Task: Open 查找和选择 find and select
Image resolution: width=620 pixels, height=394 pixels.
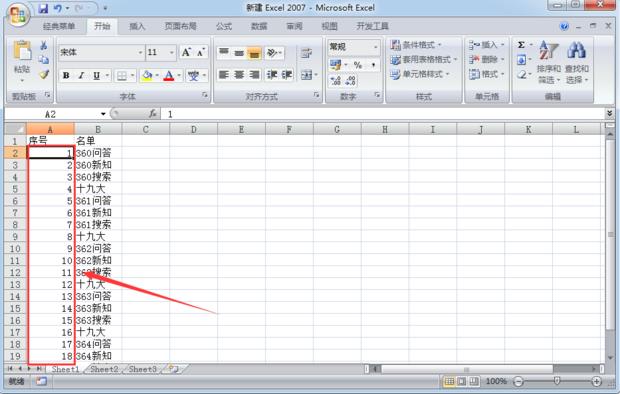Action: tap(577, 63)
